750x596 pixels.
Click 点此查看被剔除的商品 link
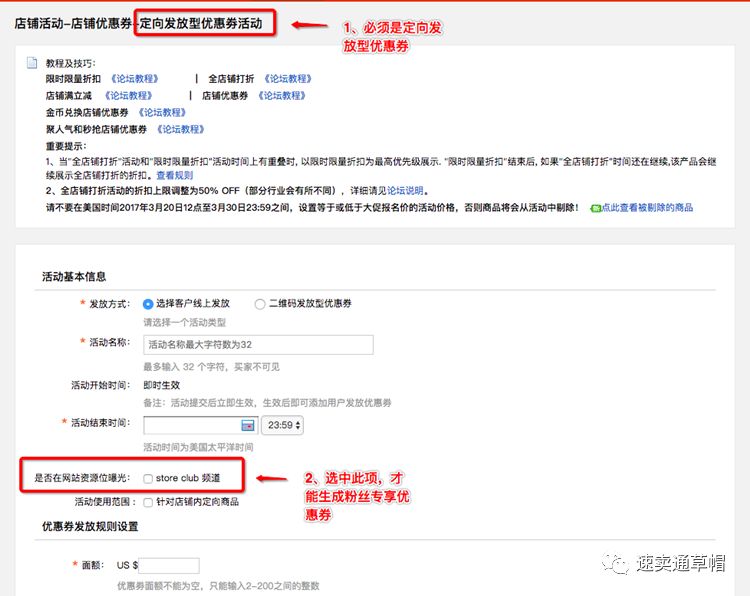coord(647,208)
